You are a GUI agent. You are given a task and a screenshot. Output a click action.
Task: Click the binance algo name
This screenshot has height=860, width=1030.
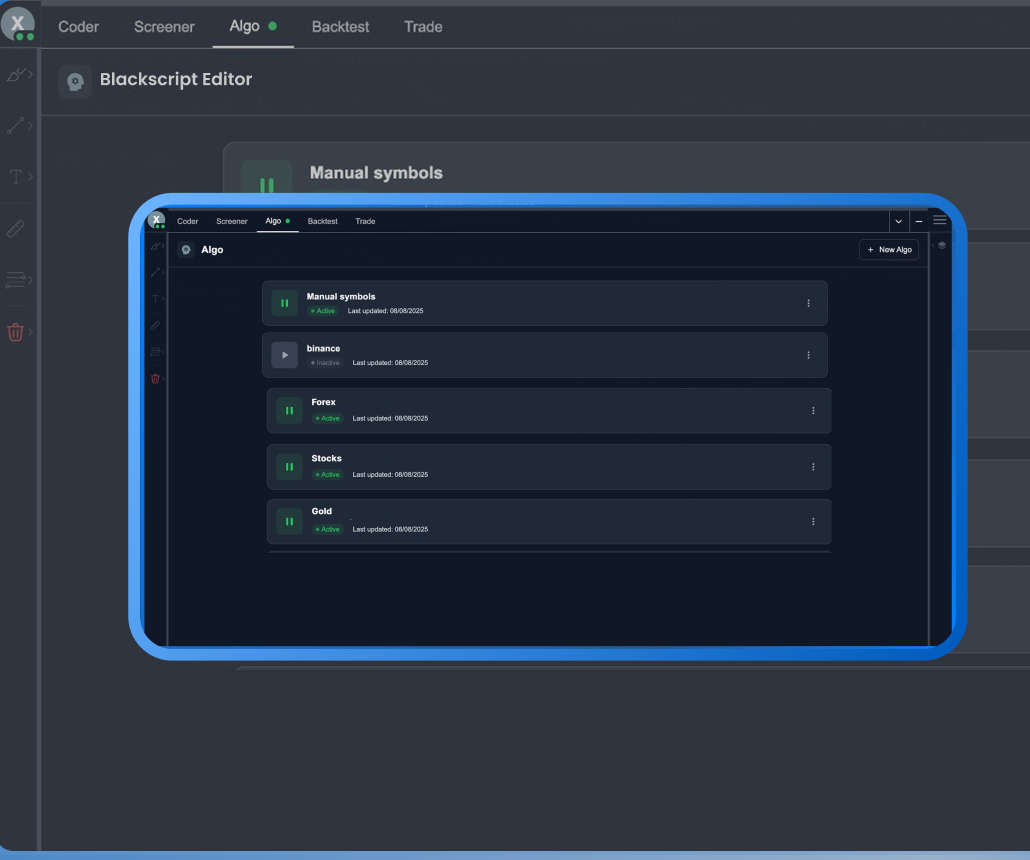pos(323,349)
